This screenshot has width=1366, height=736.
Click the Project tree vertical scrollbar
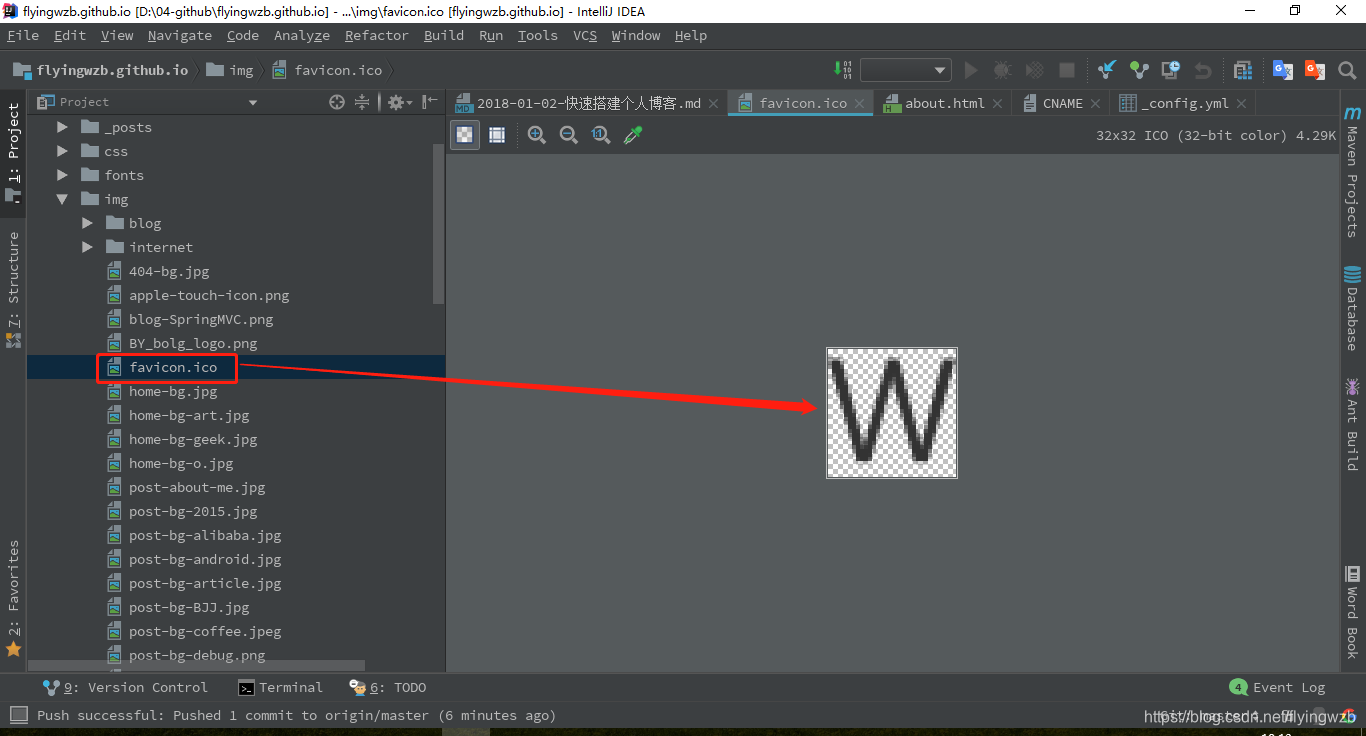(x=438, y=222)
